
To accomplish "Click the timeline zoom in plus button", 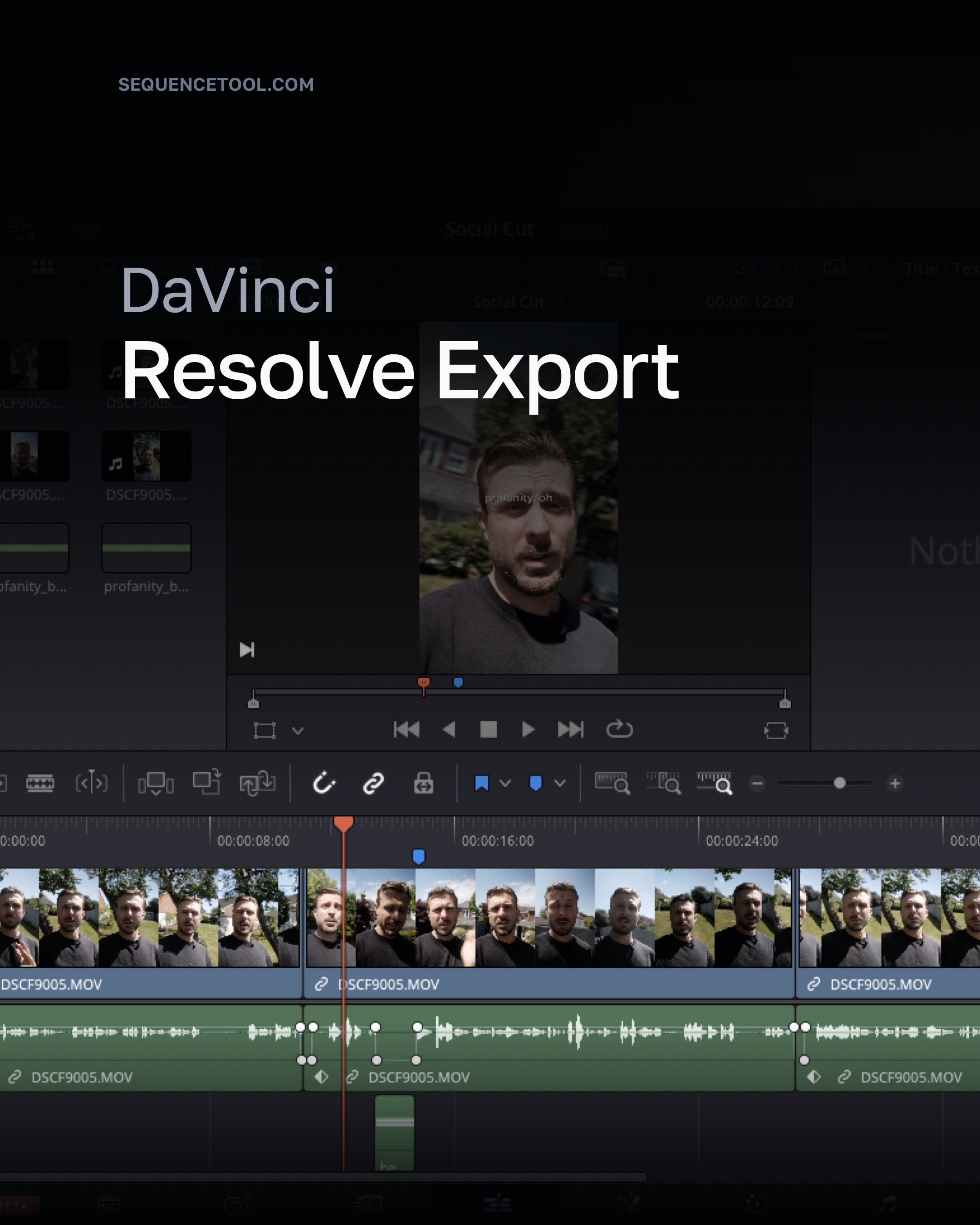I will coord(895,784).
